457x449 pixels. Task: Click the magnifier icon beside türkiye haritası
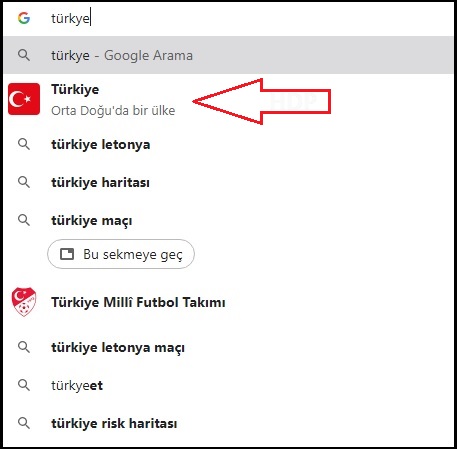pos(24,182)
